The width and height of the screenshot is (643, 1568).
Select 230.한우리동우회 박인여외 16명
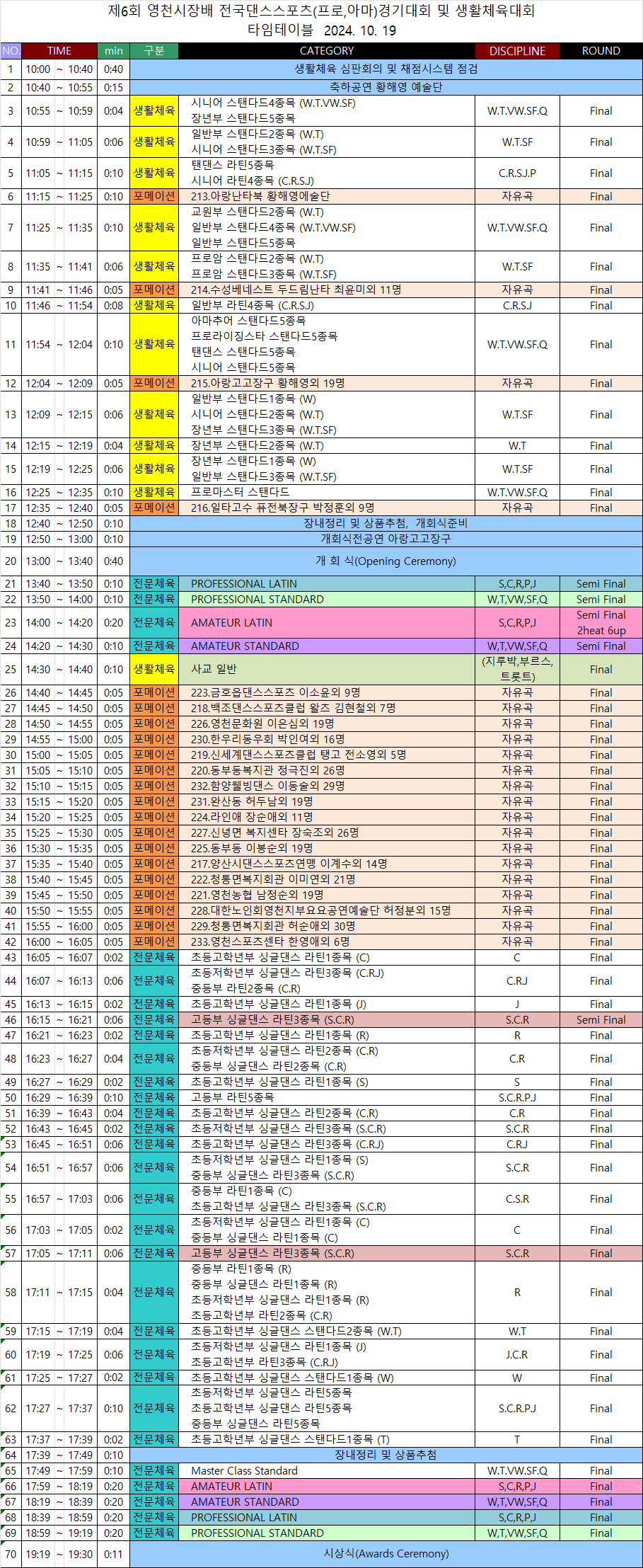pos(326,740)
